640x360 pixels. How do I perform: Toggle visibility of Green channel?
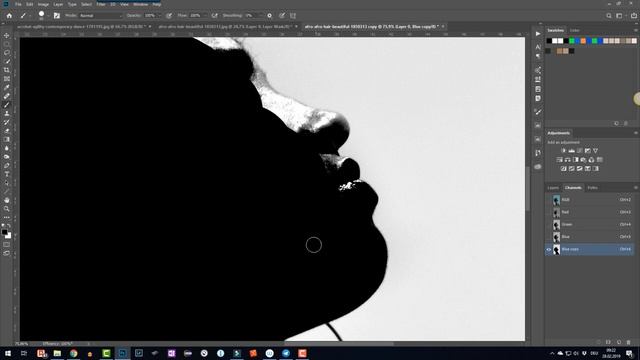click(549, 224)
